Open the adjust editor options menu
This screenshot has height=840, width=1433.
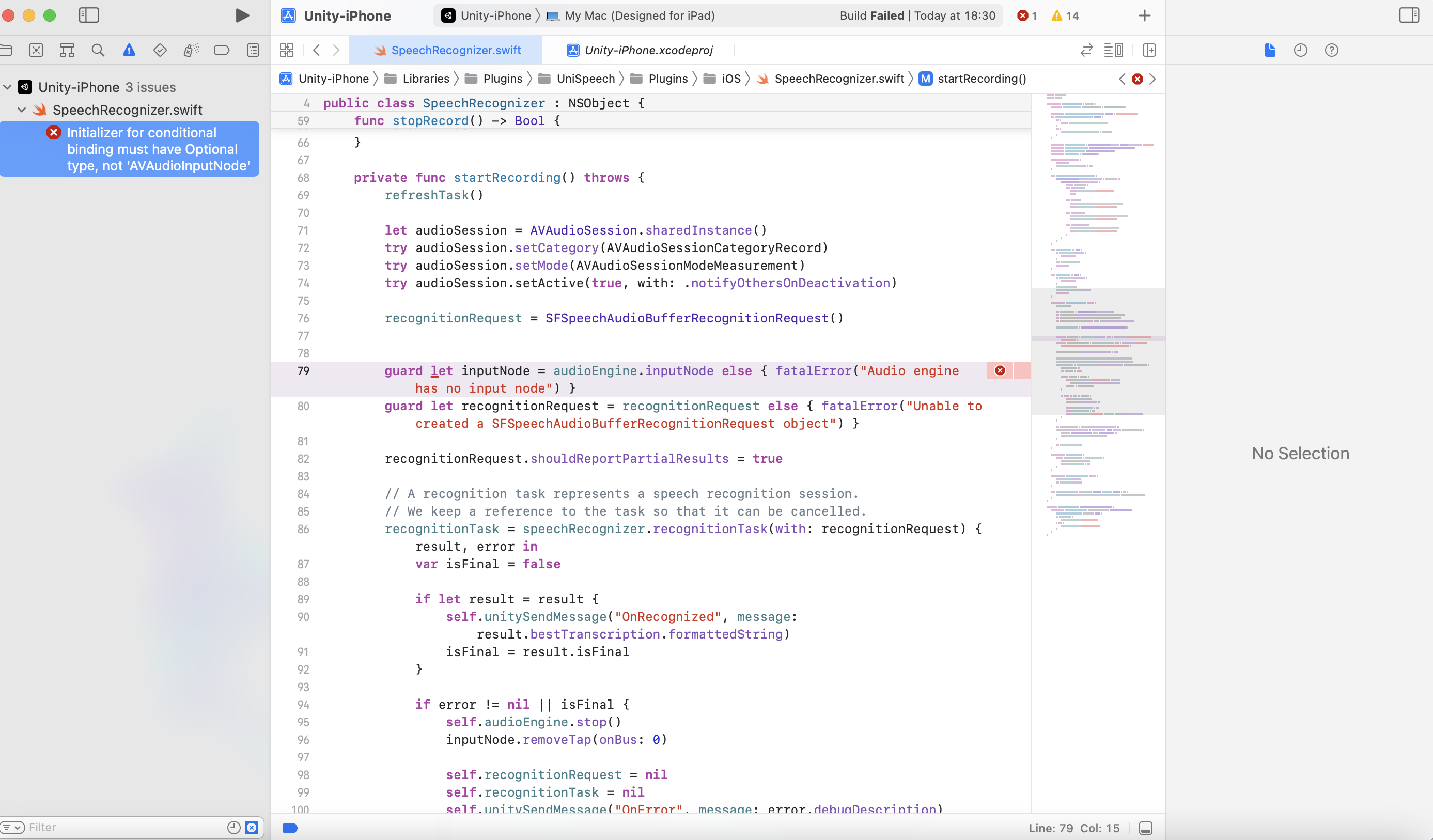[1113, 51]
